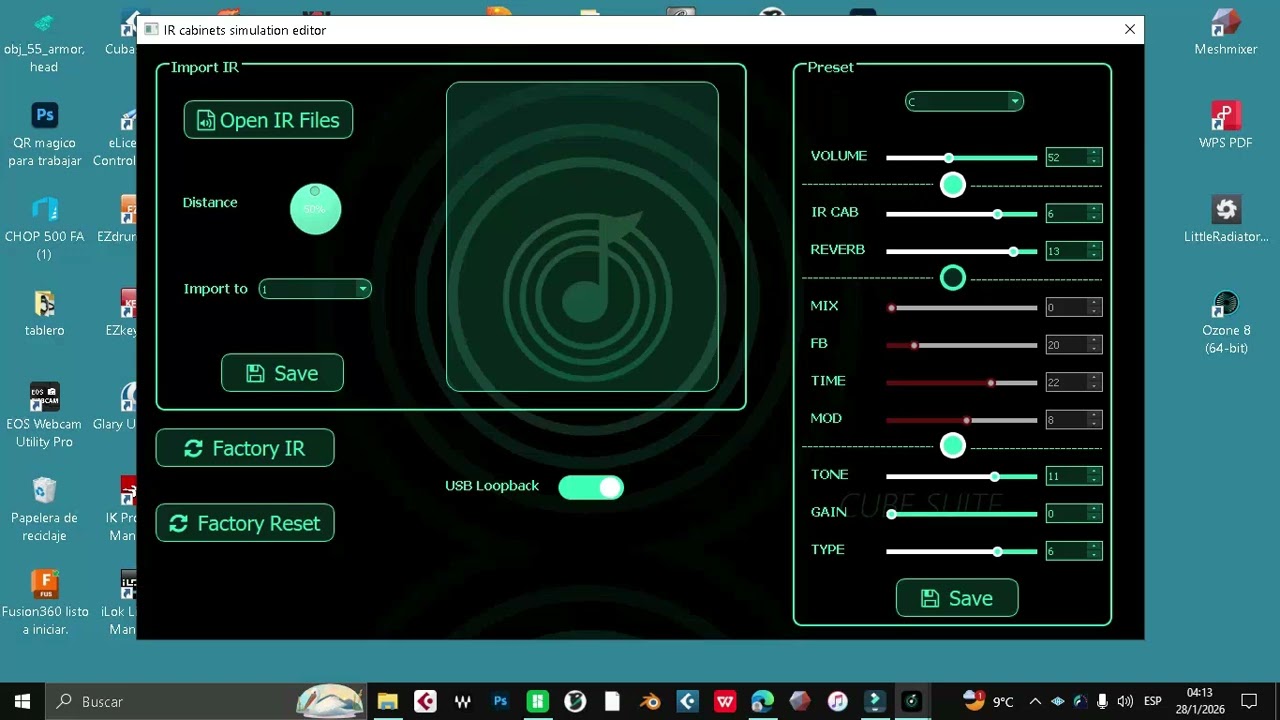Image resolution: width=1280 pixels, height=720 pixels.
Task: Open the Preset selection dropdown
Action: pos(964,101)
